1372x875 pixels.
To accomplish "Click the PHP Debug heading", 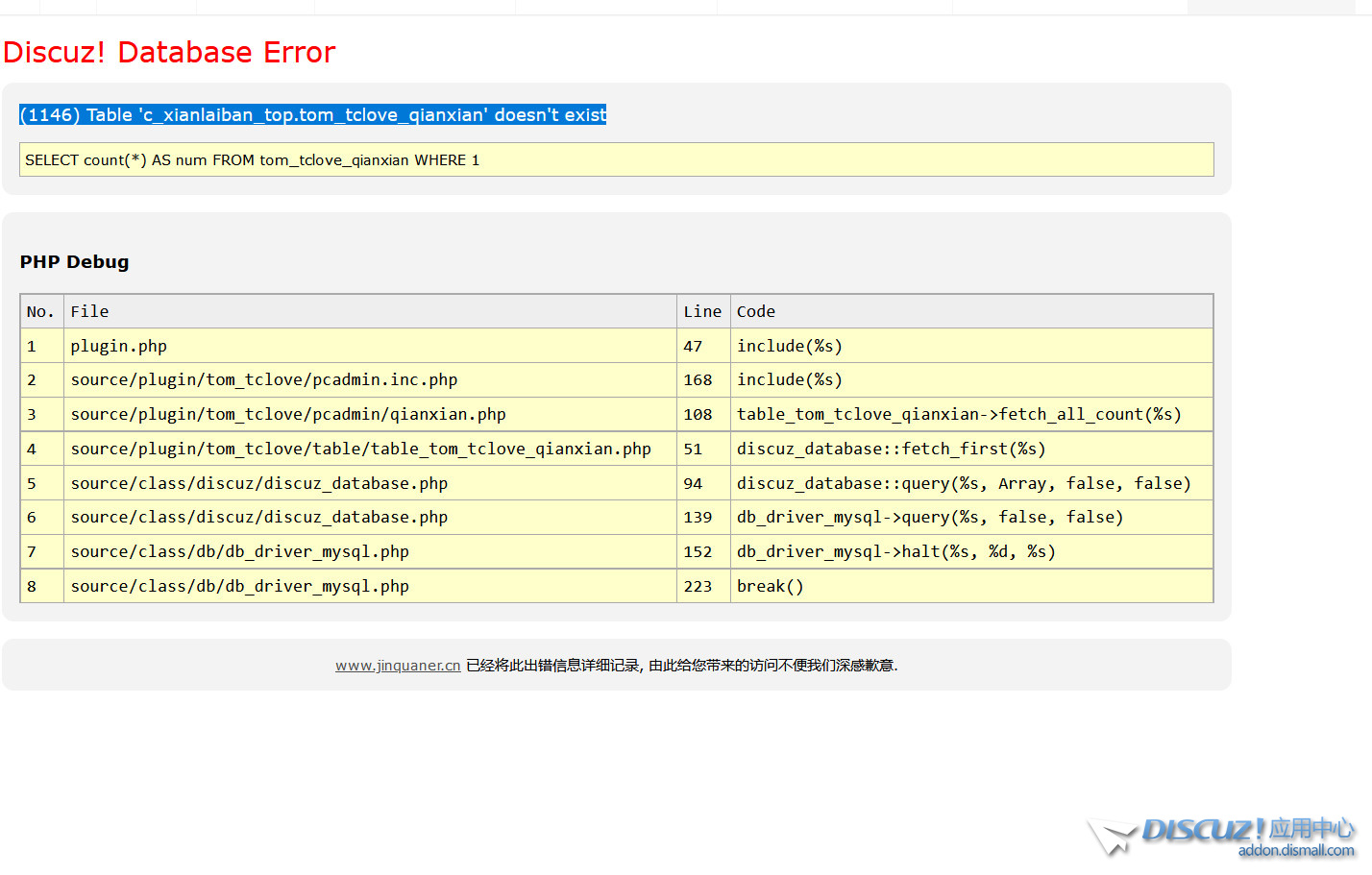I will tap(74, 262).
